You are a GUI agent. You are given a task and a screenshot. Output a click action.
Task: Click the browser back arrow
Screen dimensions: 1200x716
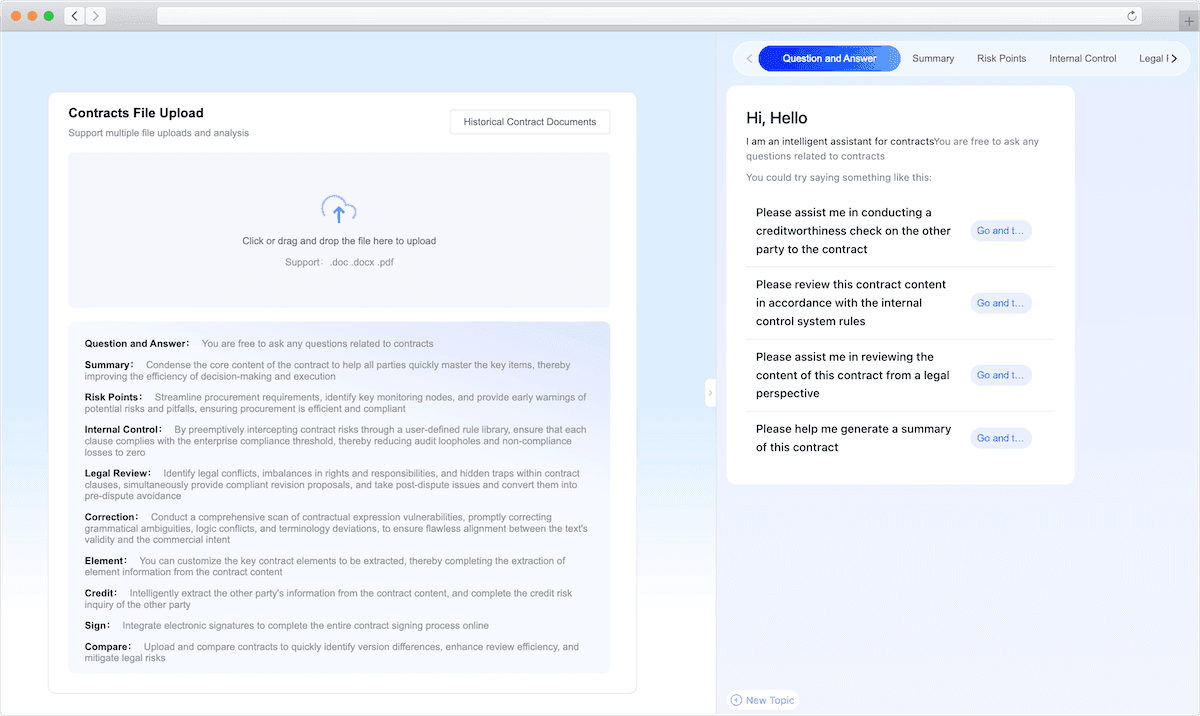(x=75, y=16)
